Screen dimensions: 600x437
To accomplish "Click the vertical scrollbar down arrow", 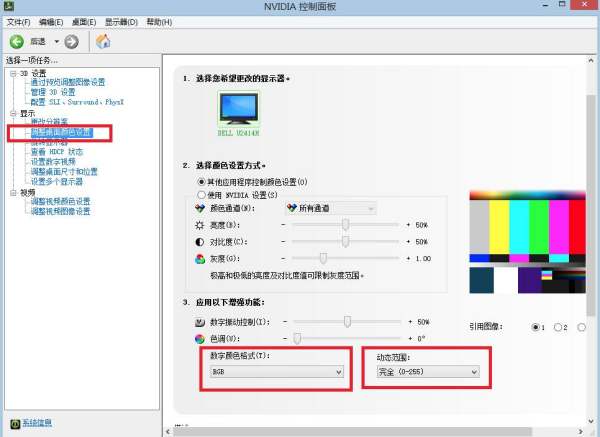I will pyautogui.click(x=591, y=421).
